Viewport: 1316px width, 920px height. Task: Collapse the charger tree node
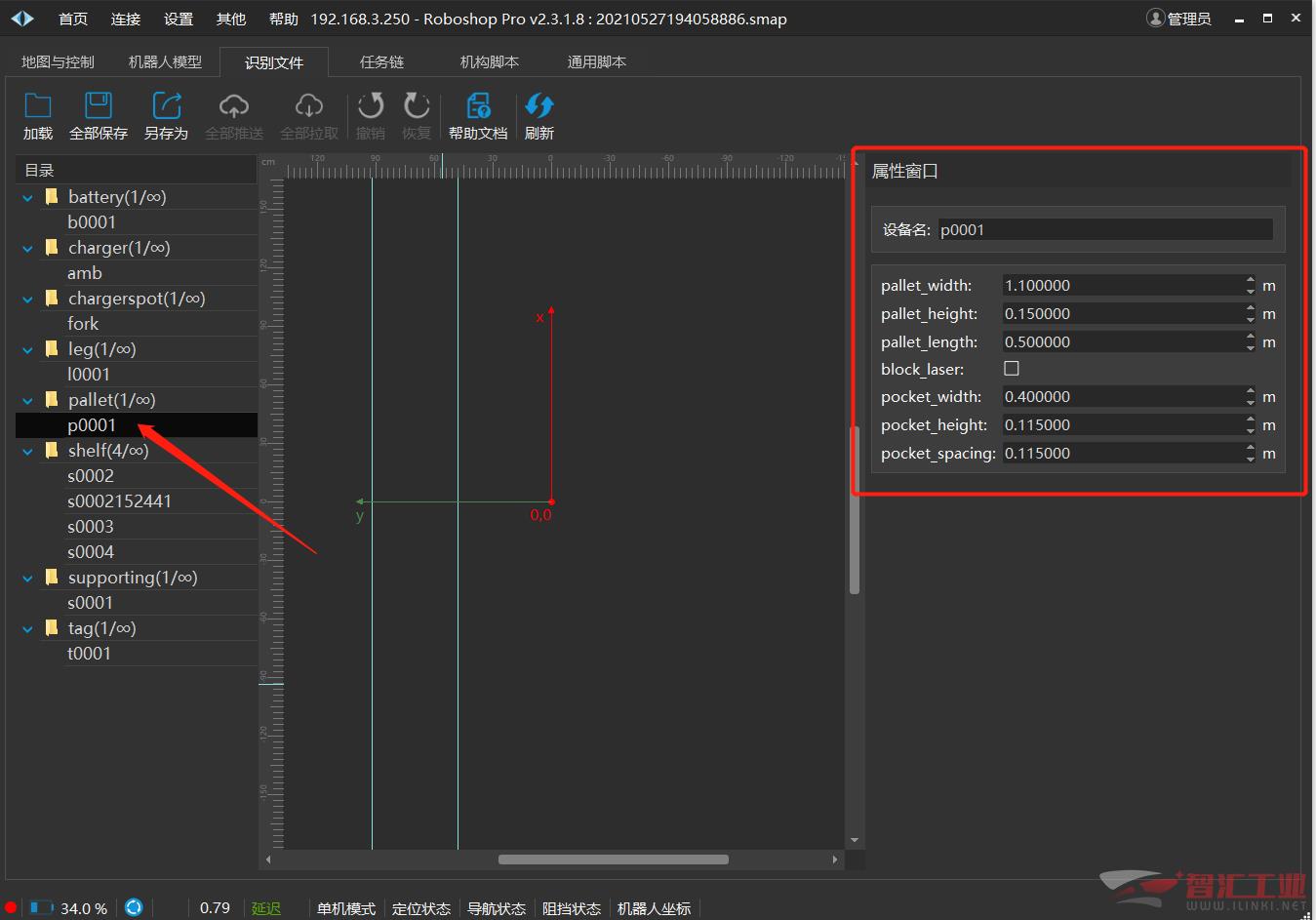tap(27, 248)
